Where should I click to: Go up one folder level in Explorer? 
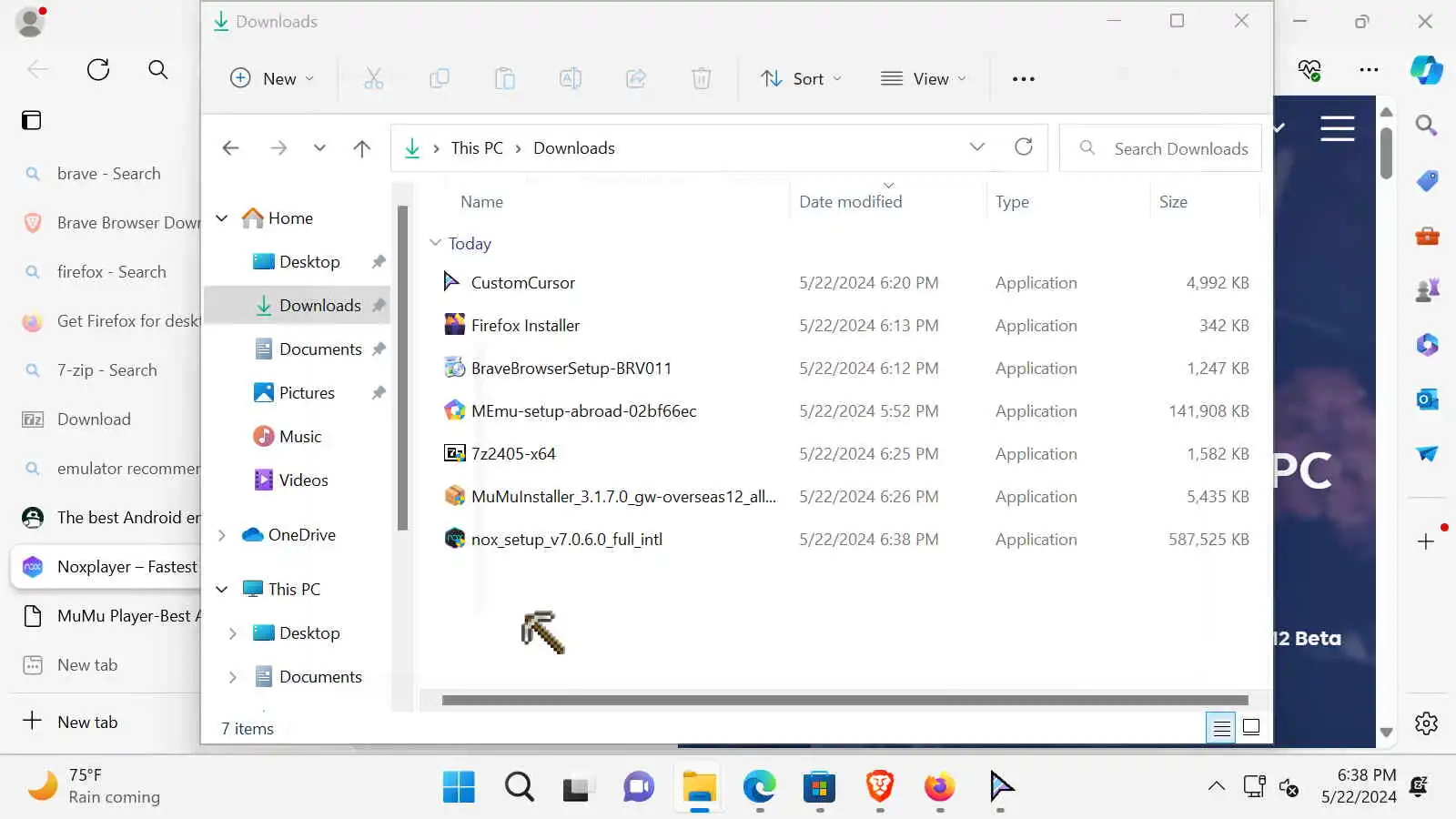click(362, 148)
